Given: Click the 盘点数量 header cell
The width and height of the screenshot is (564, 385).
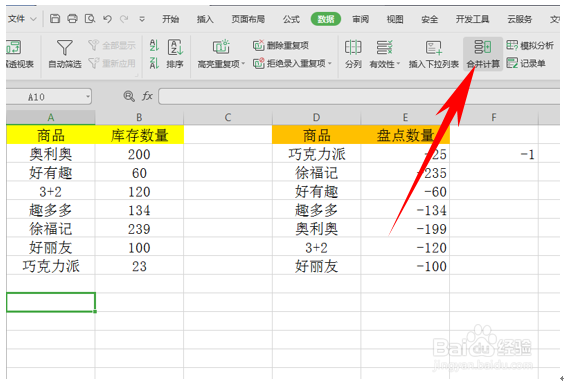Looking at the screenshot, I should click(x=405, y=135).
